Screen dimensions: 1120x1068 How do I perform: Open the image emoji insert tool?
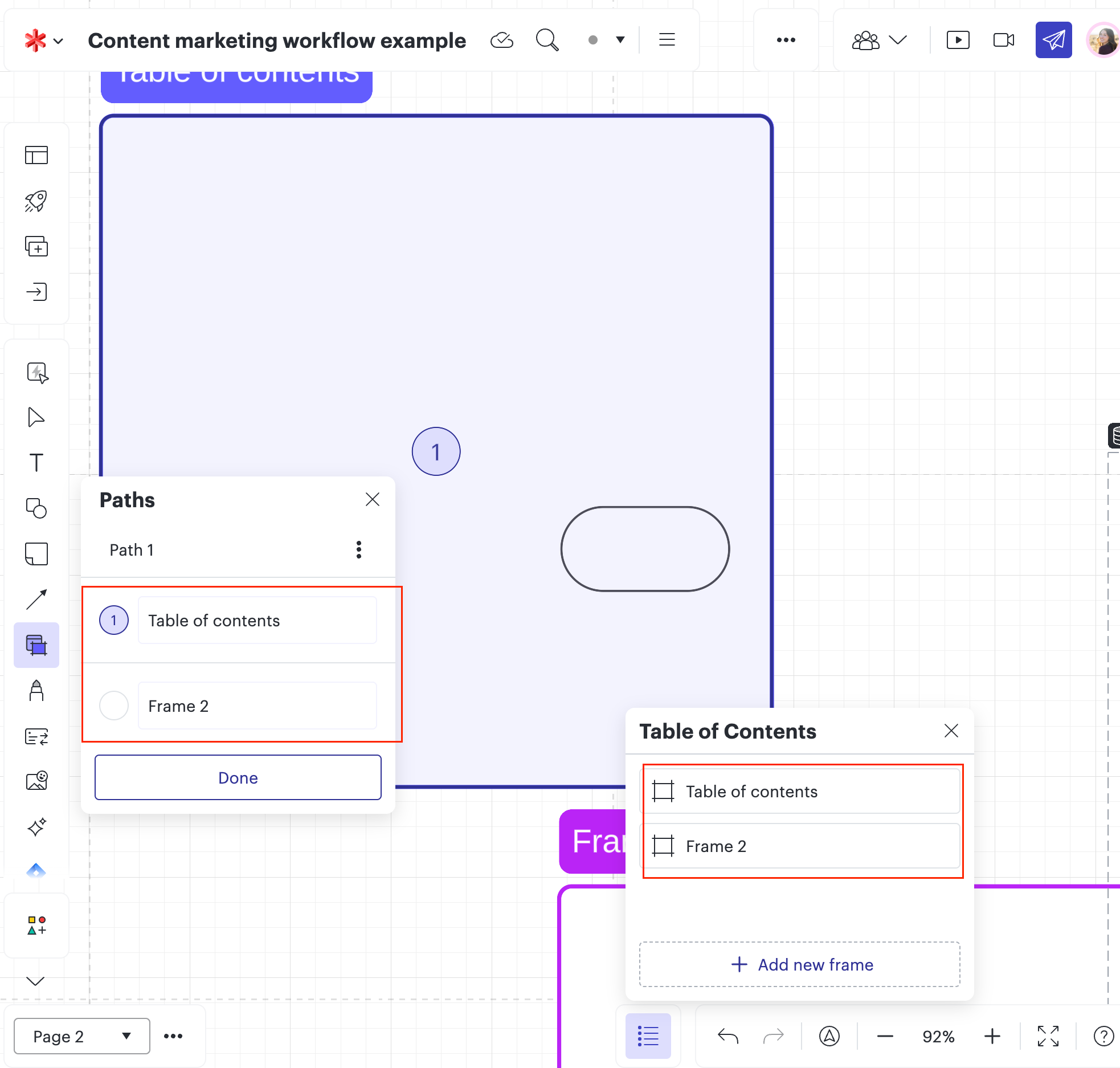point(37,781)
